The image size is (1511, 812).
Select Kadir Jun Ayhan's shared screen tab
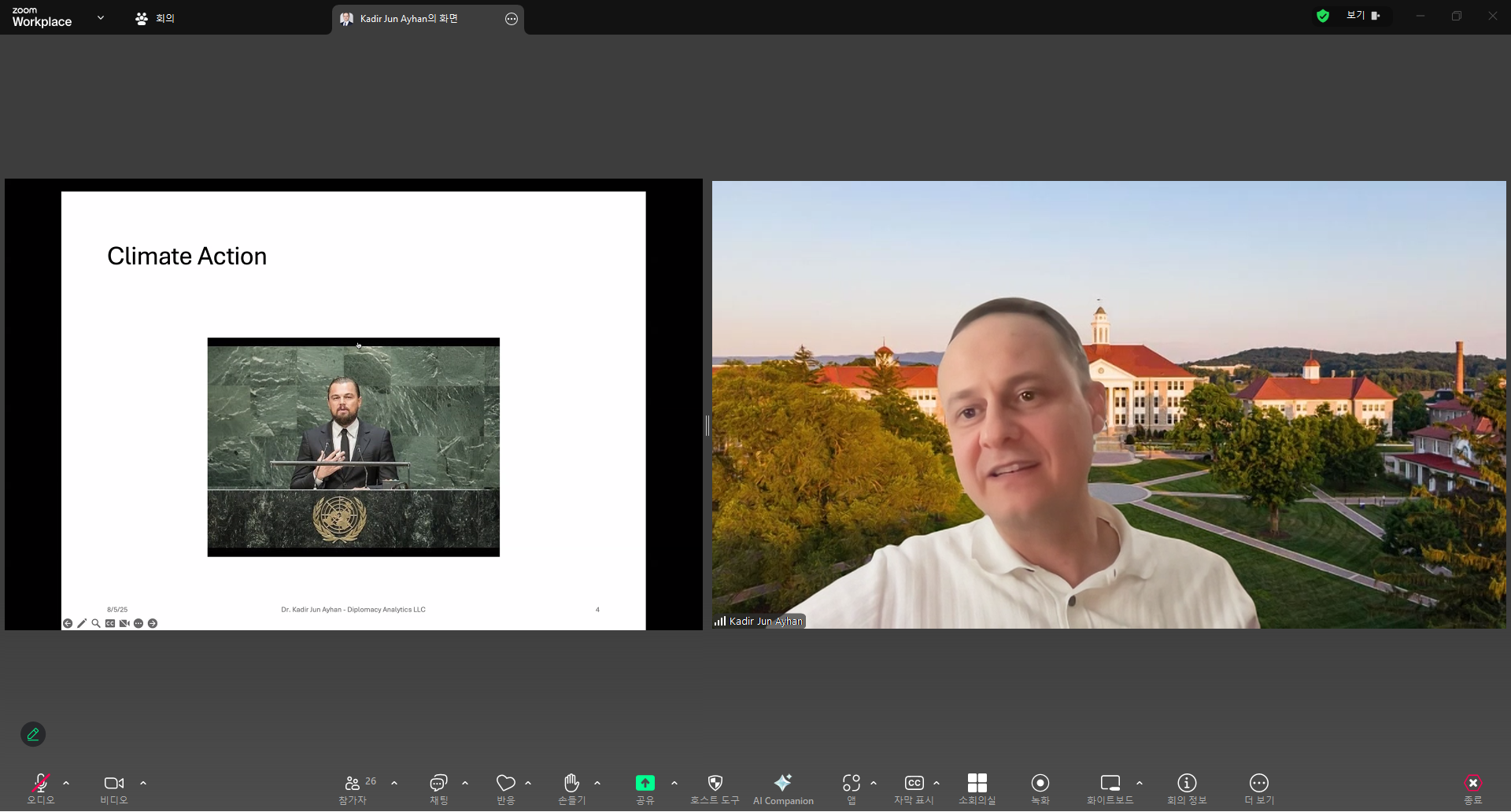coord(409,19)
